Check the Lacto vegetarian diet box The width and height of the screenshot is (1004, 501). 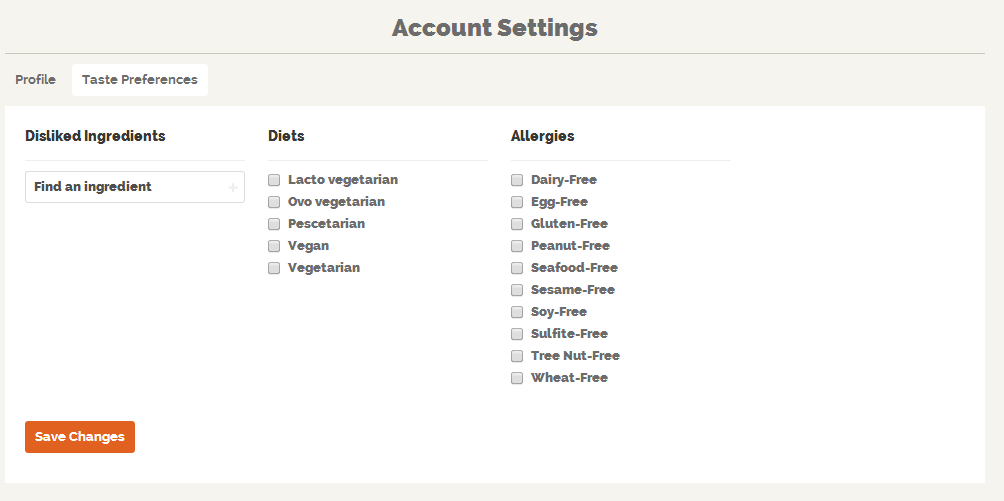(x=274, y=180)
